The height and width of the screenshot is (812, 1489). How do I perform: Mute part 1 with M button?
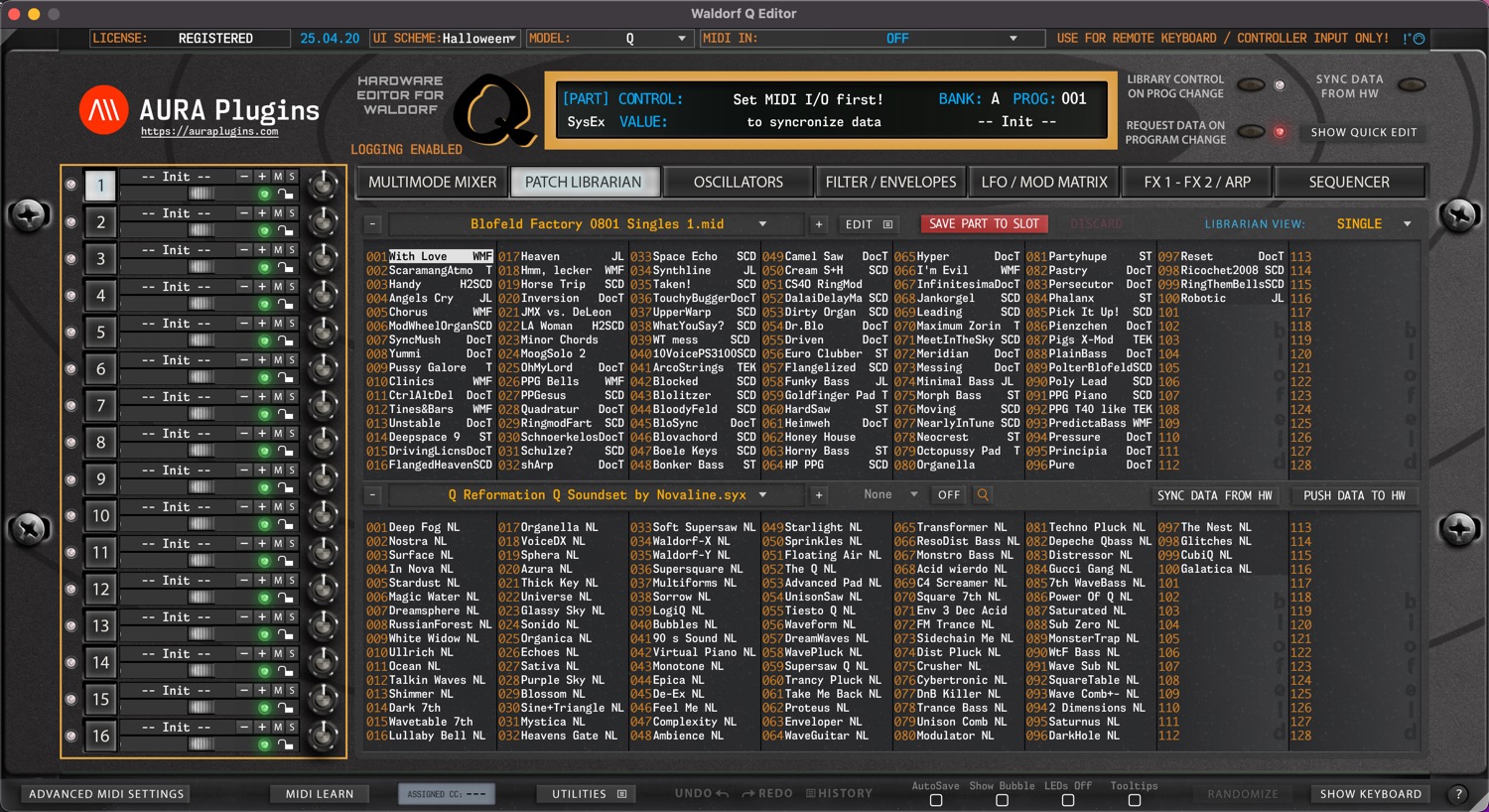click(278, 177)
